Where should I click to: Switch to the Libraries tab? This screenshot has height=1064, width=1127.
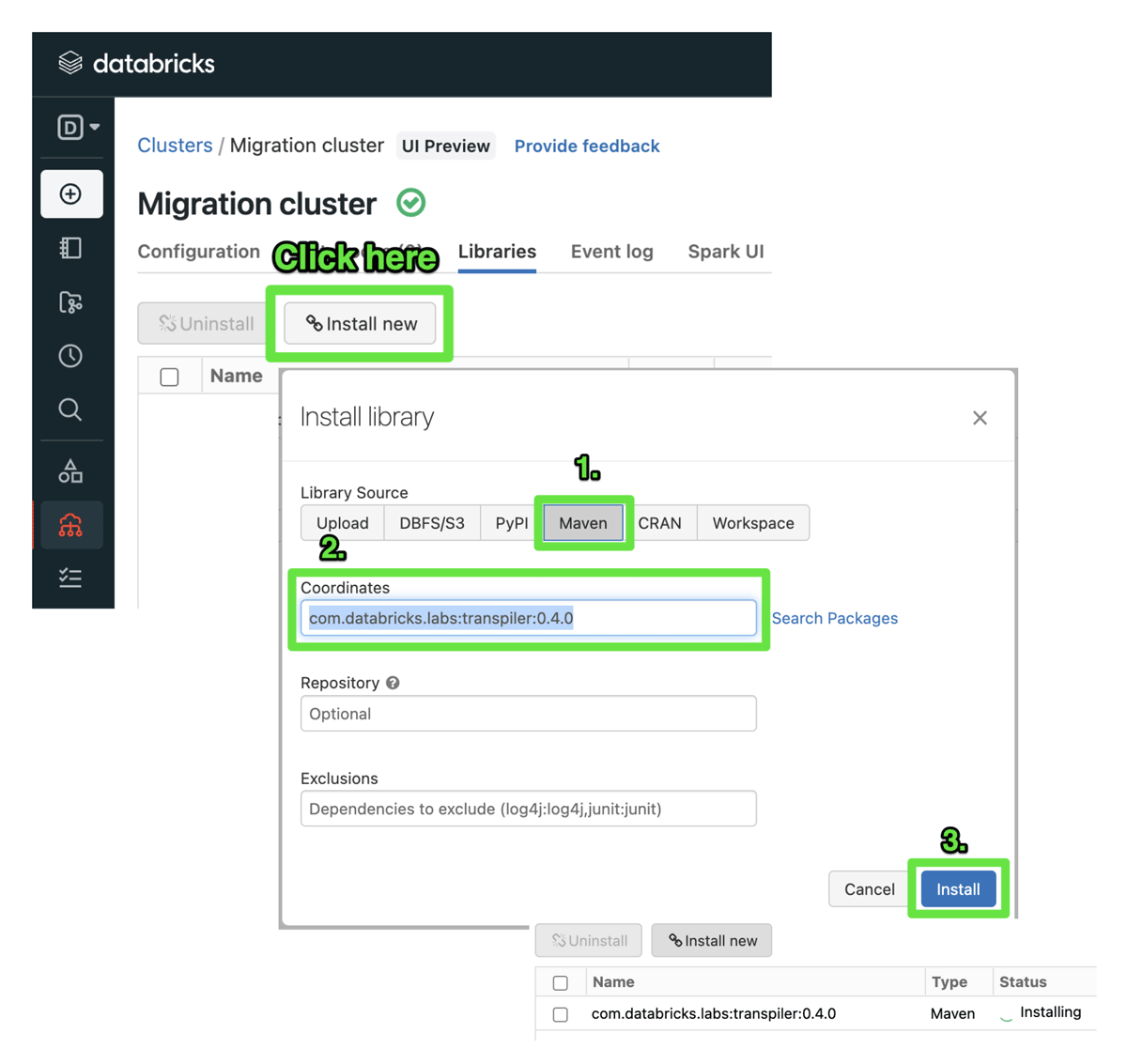coord(497,252)
